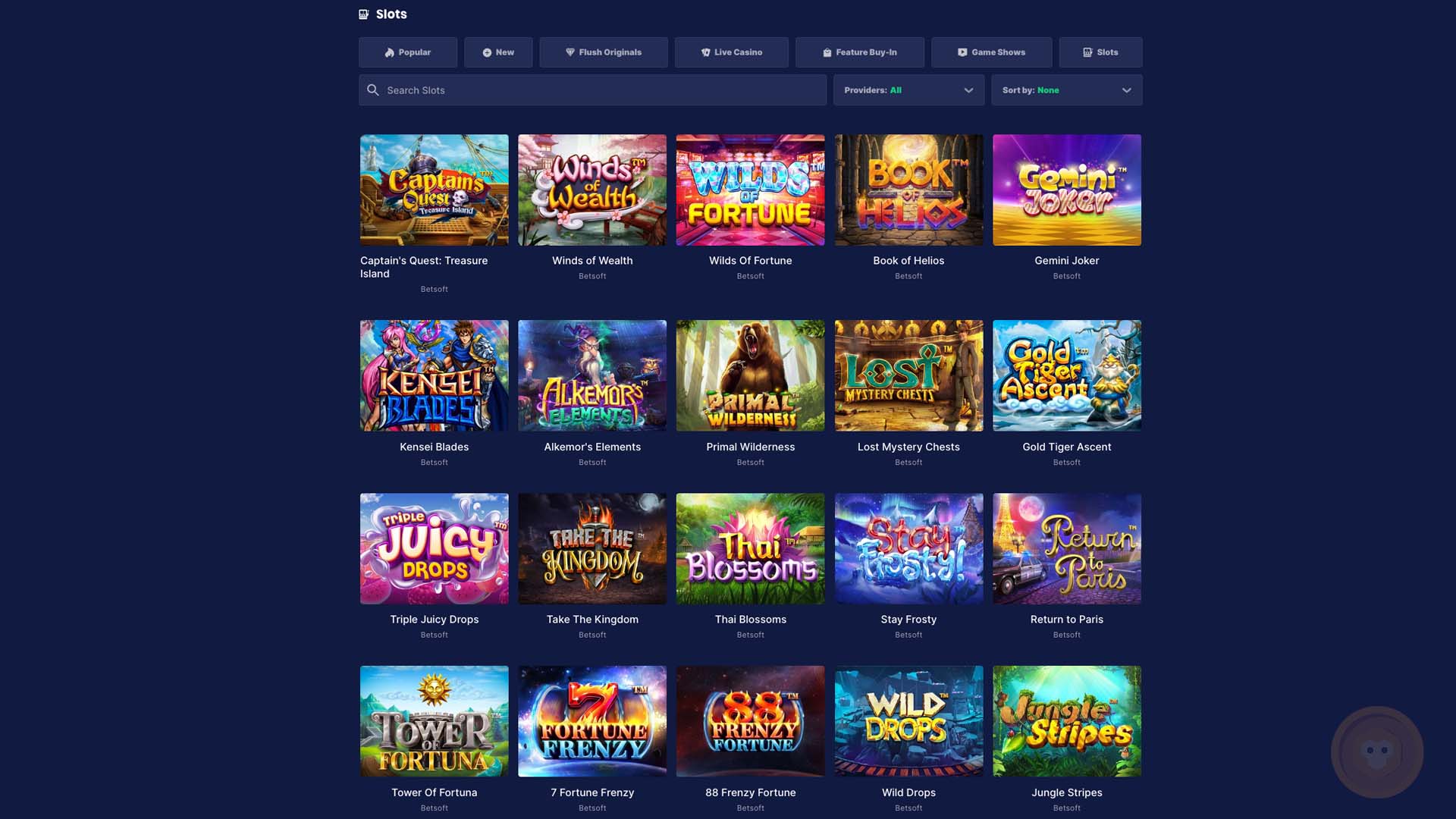Open the Return to Paris title link
This screenshot has height=819, width=1456.
click(1066, 620)
